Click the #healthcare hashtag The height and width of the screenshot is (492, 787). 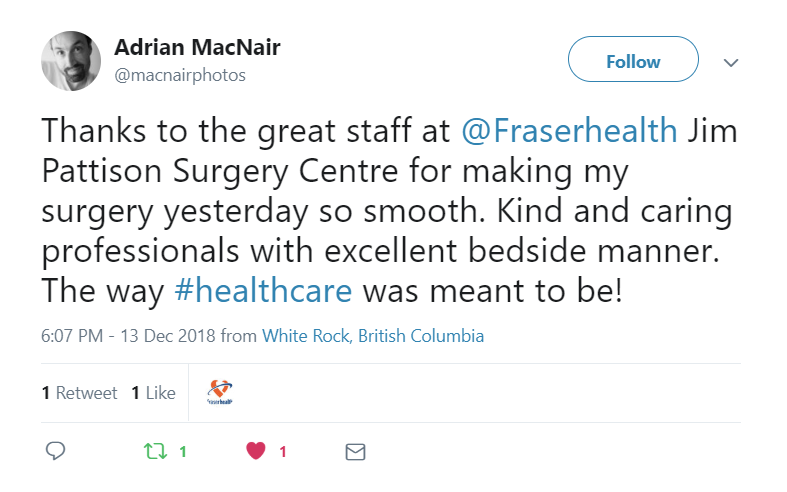(x=263, y=291)
